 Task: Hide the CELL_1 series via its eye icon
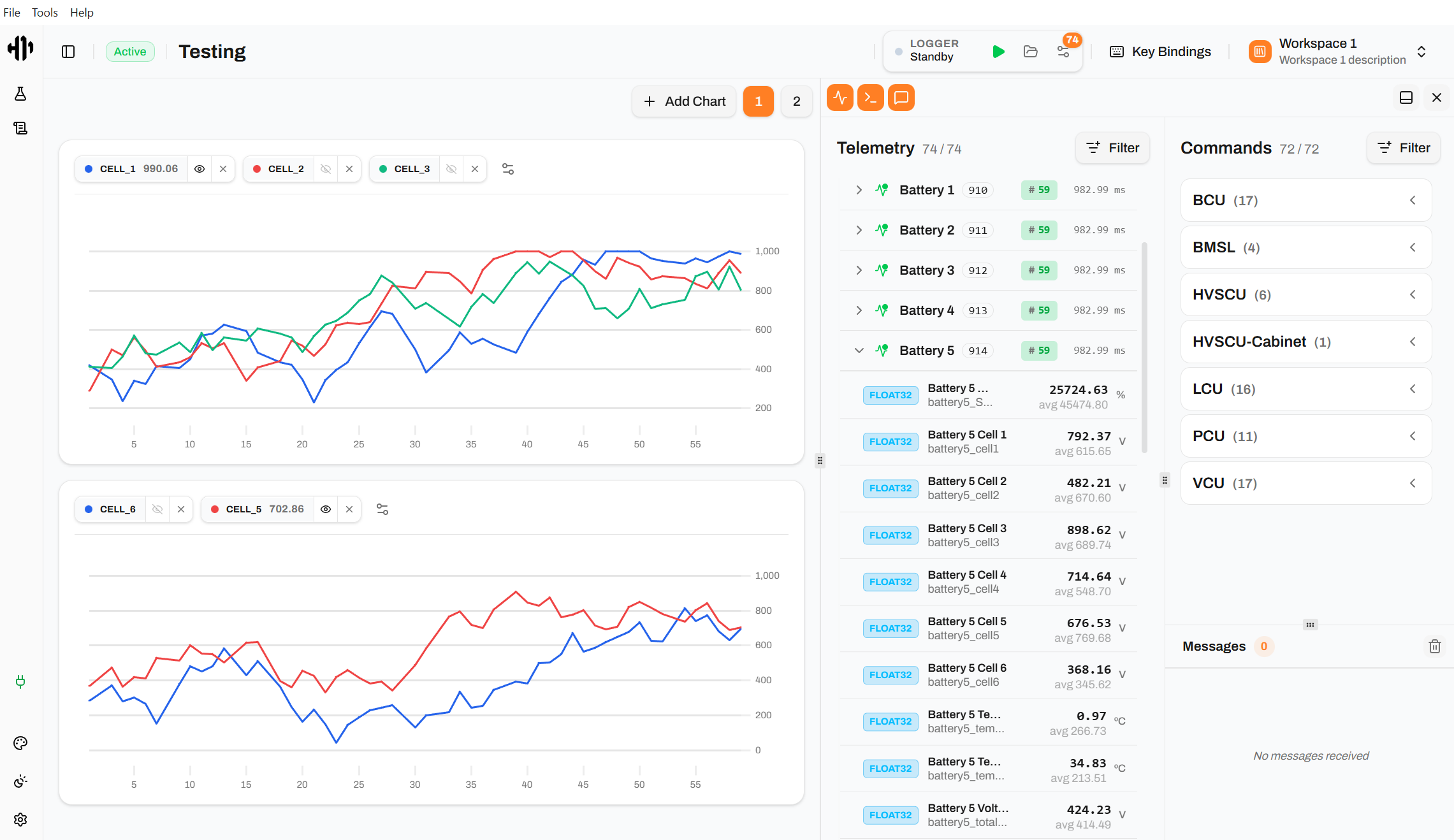click(x=200, y=169)
